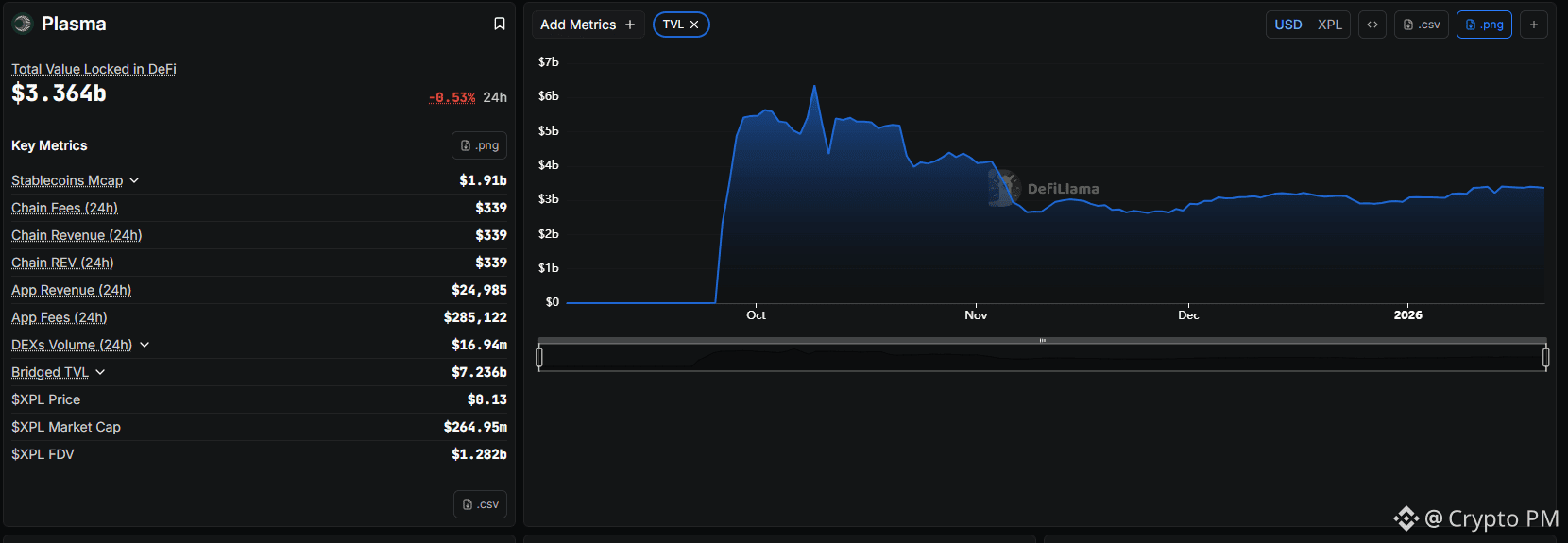
Task: Click the plus icon at chart top right
Action: 1534,25
